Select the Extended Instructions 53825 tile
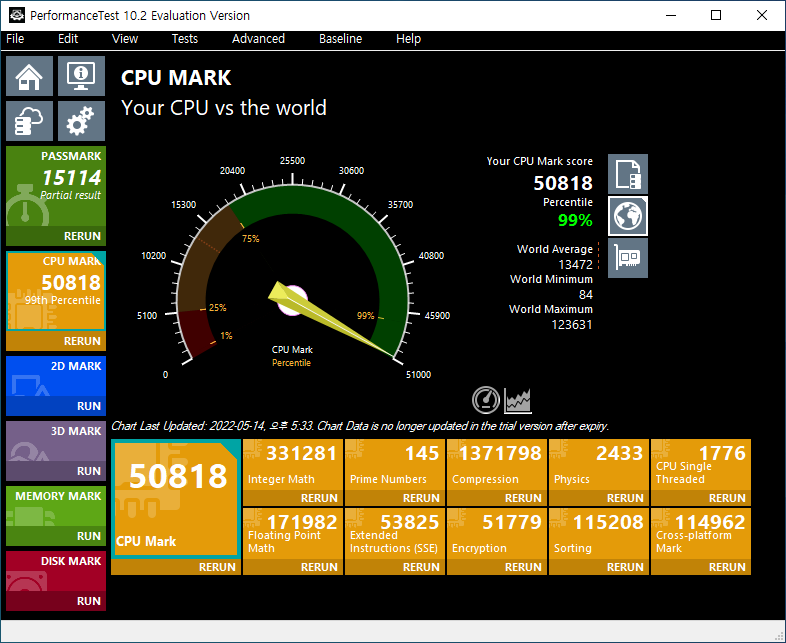This screenshot has width=786, height=643. click(395, 534)
